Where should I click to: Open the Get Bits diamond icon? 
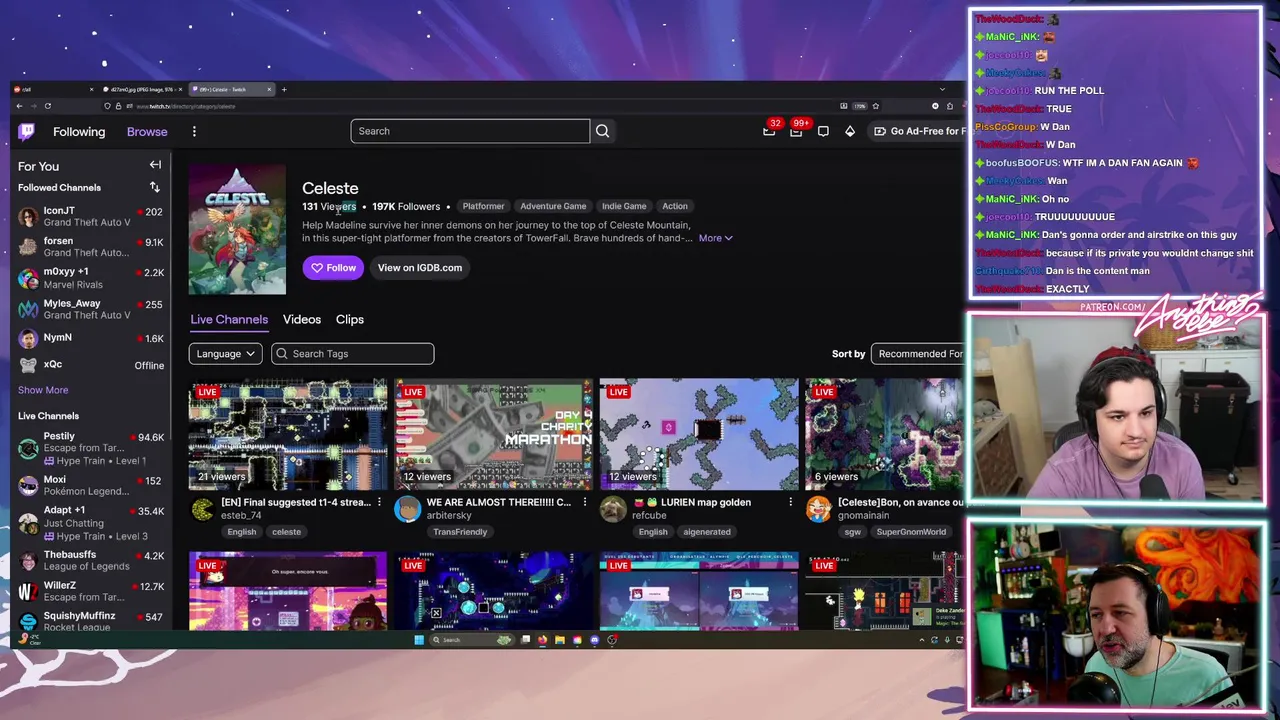pyautogui.click(x=850, y=131)
